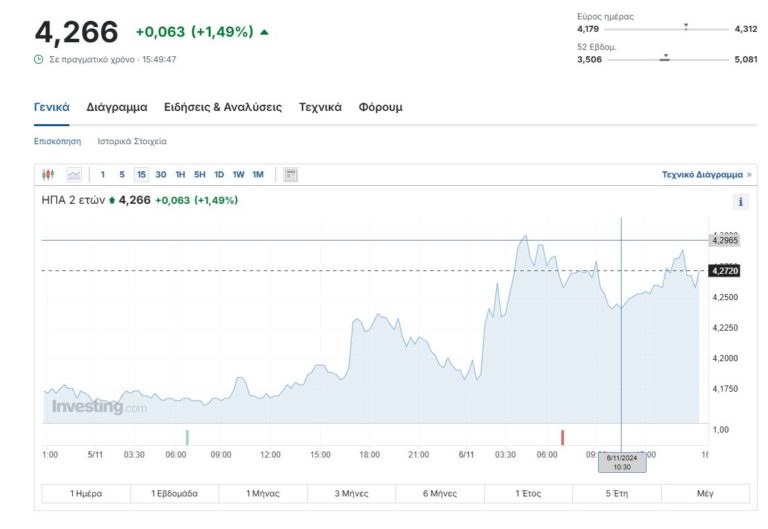Click the info icon above the chart
The height and width of the screenshot is (529, 768).
click(740, 201)
